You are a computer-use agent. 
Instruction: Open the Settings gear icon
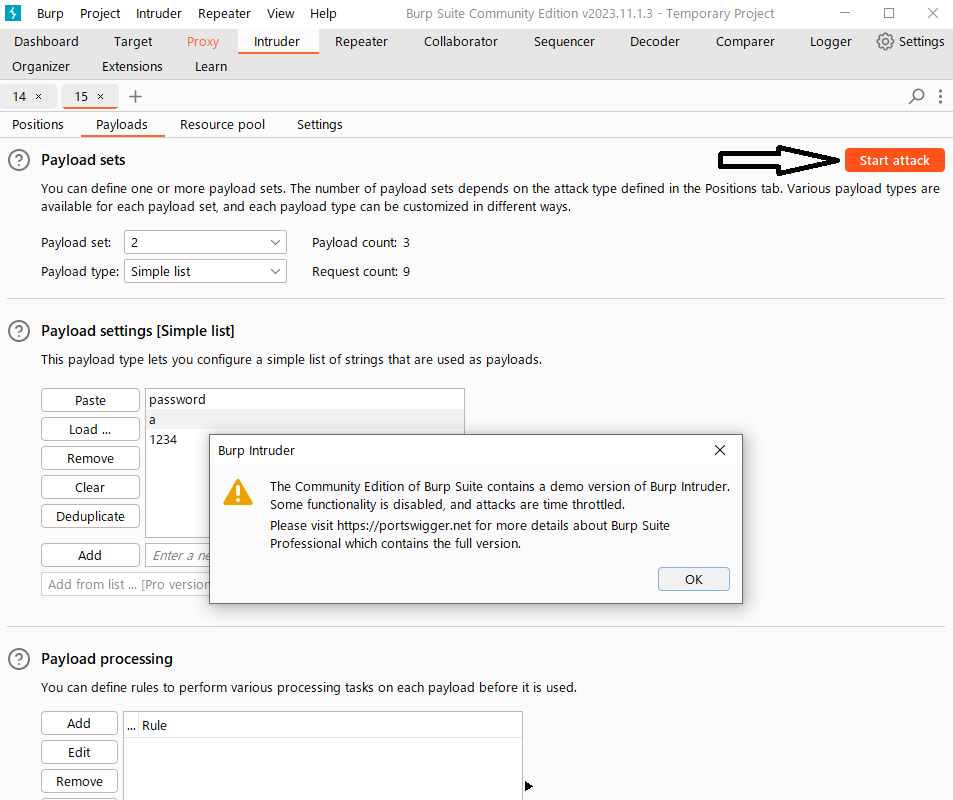click(x=885, y=41)
